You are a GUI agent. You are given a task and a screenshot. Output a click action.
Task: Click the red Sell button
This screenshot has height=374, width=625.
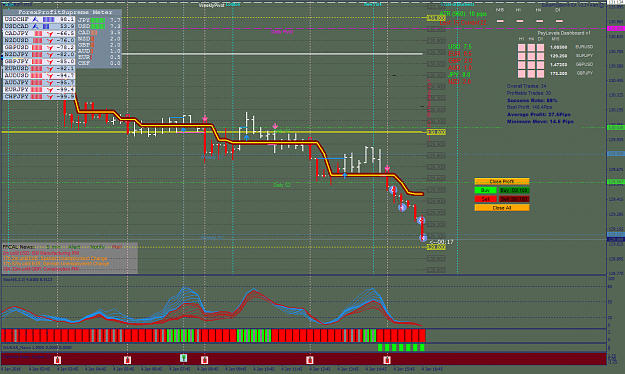(485, 199)
